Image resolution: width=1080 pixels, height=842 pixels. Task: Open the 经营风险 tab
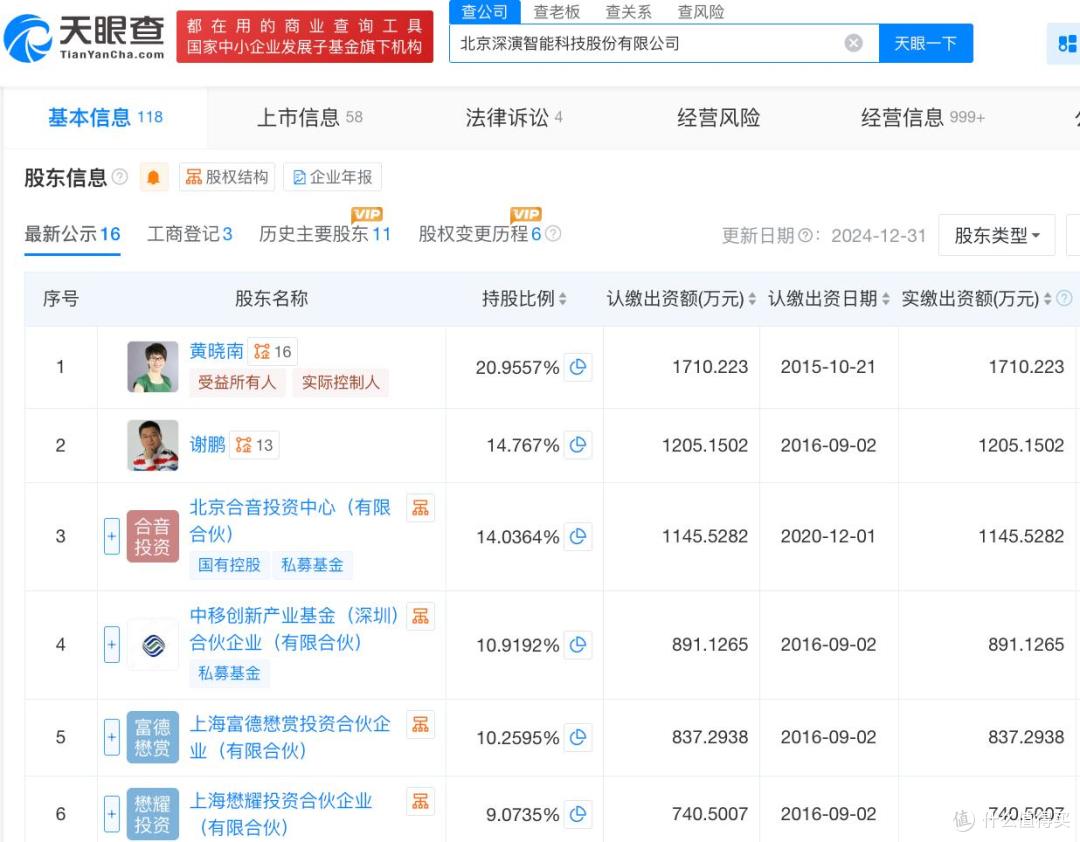click(718, 118)
